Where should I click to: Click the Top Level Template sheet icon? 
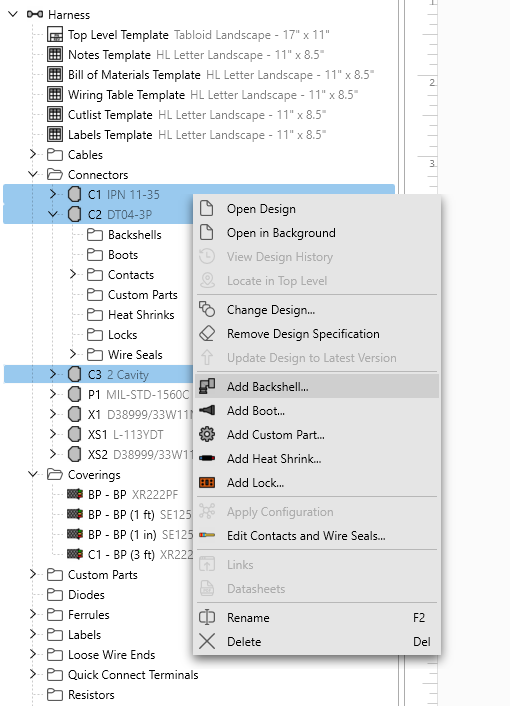pyautogui.click(x=55, y=35)
